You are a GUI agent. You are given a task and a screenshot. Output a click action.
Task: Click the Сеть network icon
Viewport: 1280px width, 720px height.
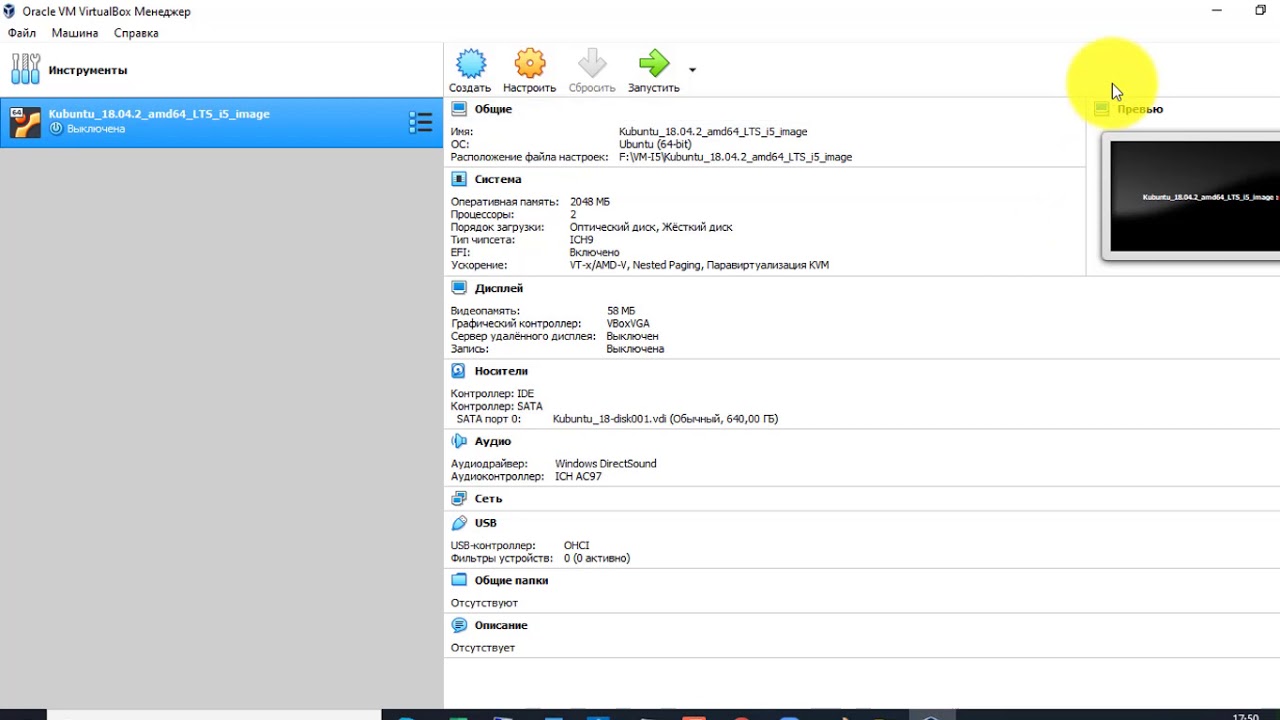point(459,498)
